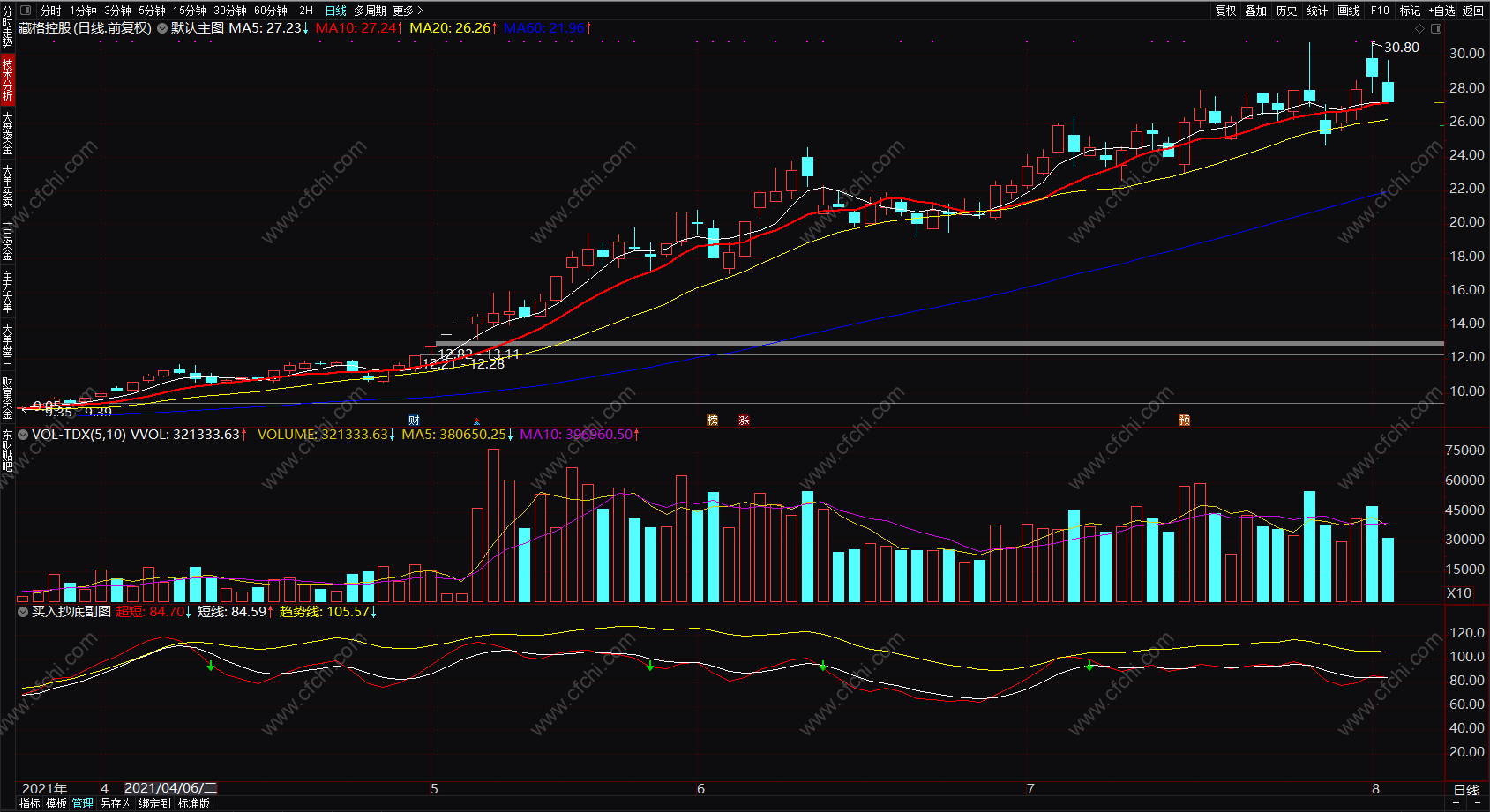This screenshot has width=1490, height=812.
Task: Click the 财 financial info marker
Action: (414, 420)
